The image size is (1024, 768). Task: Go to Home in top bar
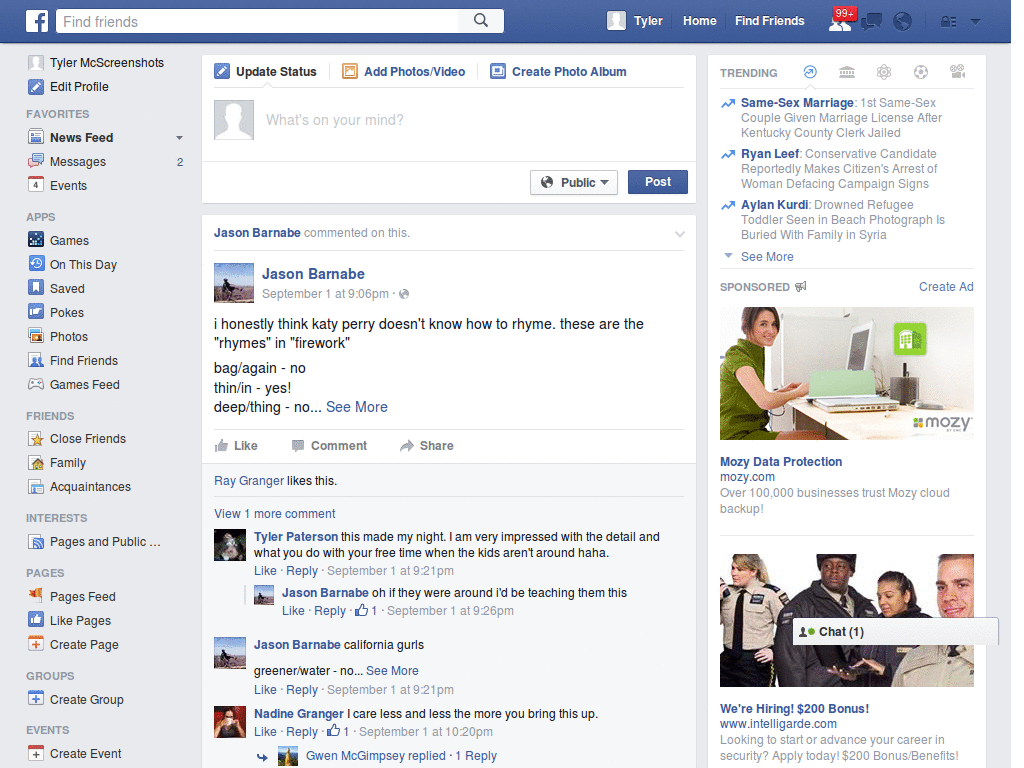[699, 21]
